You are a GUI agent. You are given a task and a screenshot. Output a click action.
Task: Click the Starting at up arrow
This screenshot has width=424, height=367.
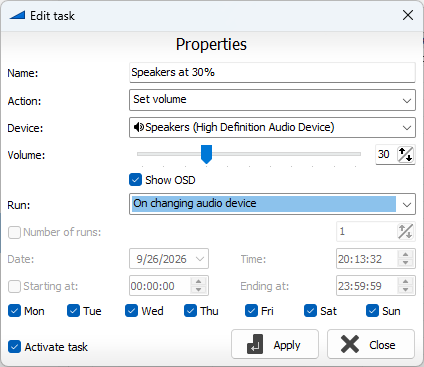point(198,282)
